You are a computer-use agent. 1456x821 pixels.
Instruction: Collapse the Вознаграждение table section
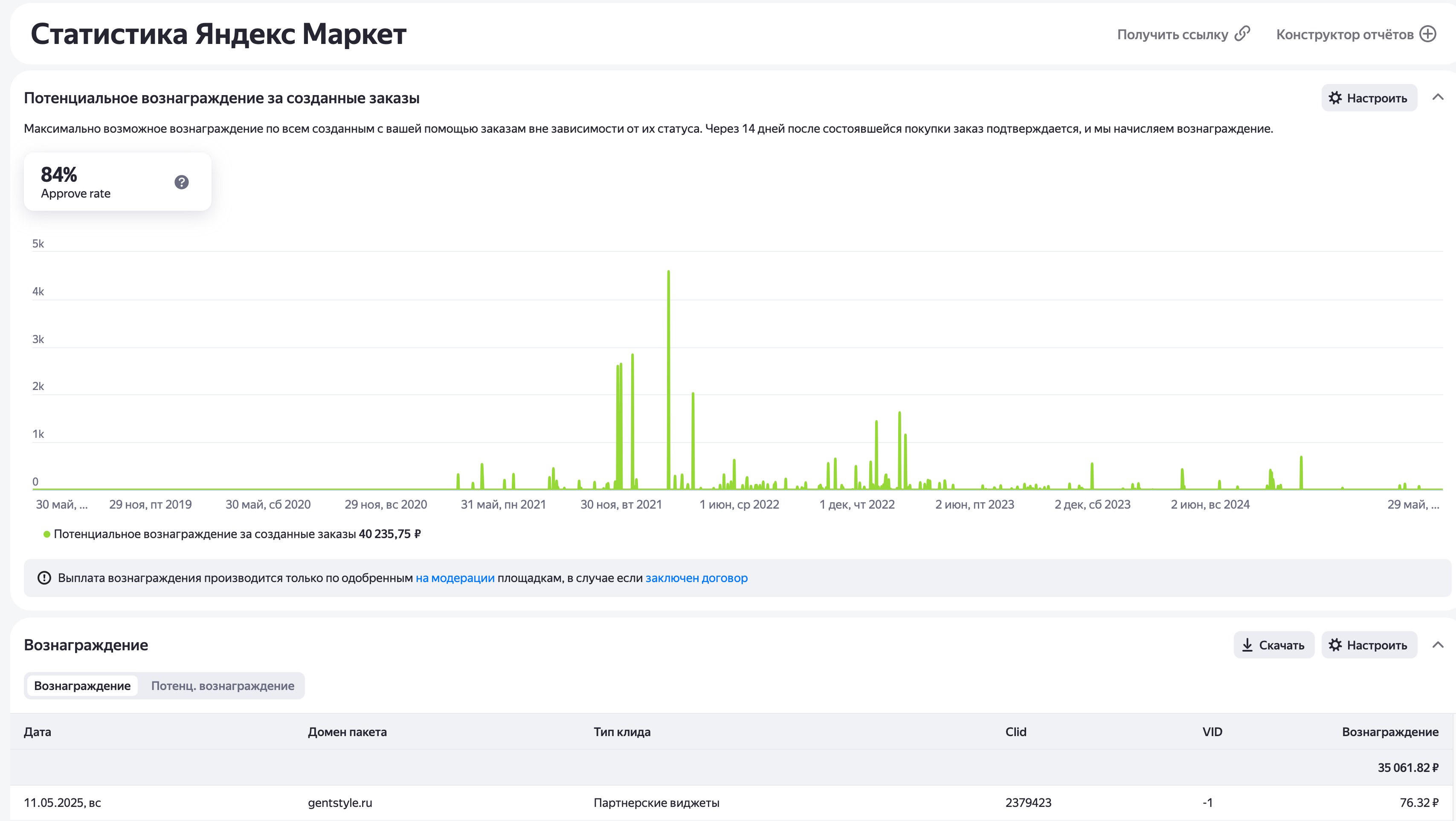pyautogui.click(x=1438, y=645)
